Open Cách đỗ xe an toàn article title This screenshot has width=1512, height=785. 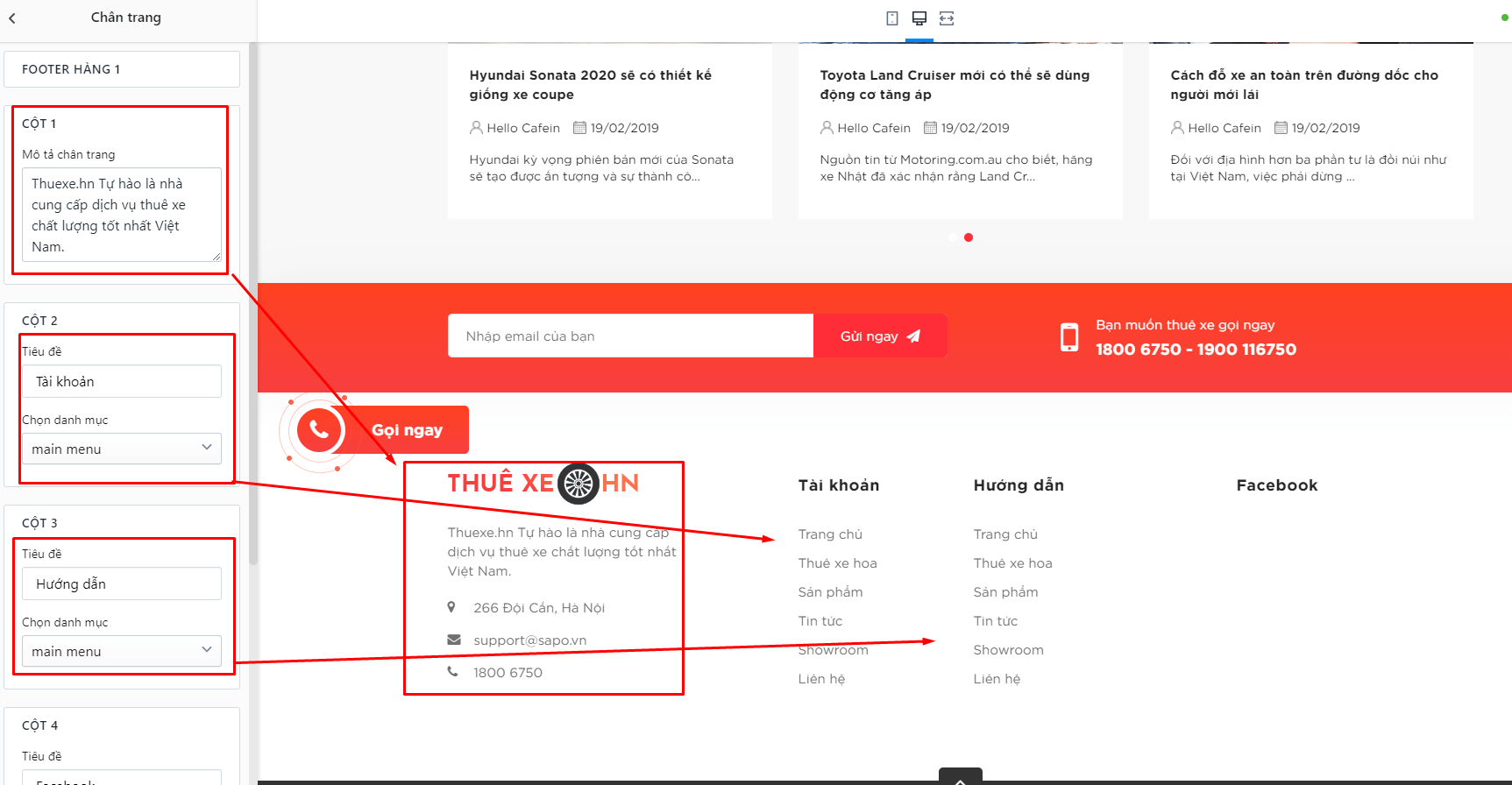1304,85
